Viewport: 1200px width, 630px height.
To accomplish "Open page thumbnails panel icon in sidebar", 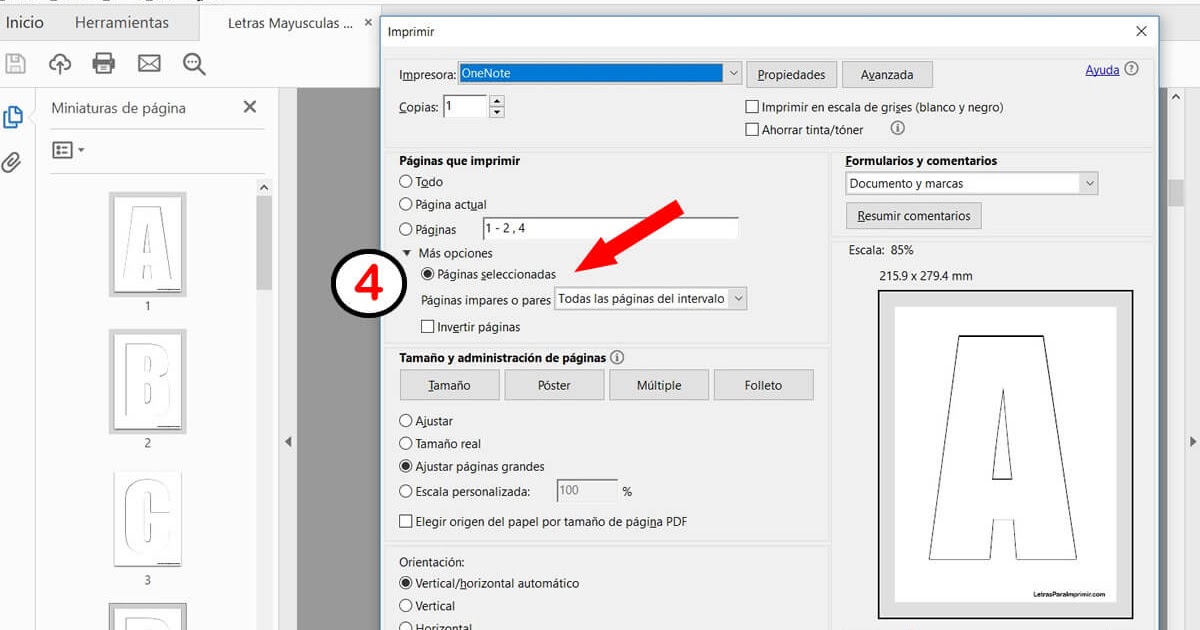I will click(x=13, y=118).
